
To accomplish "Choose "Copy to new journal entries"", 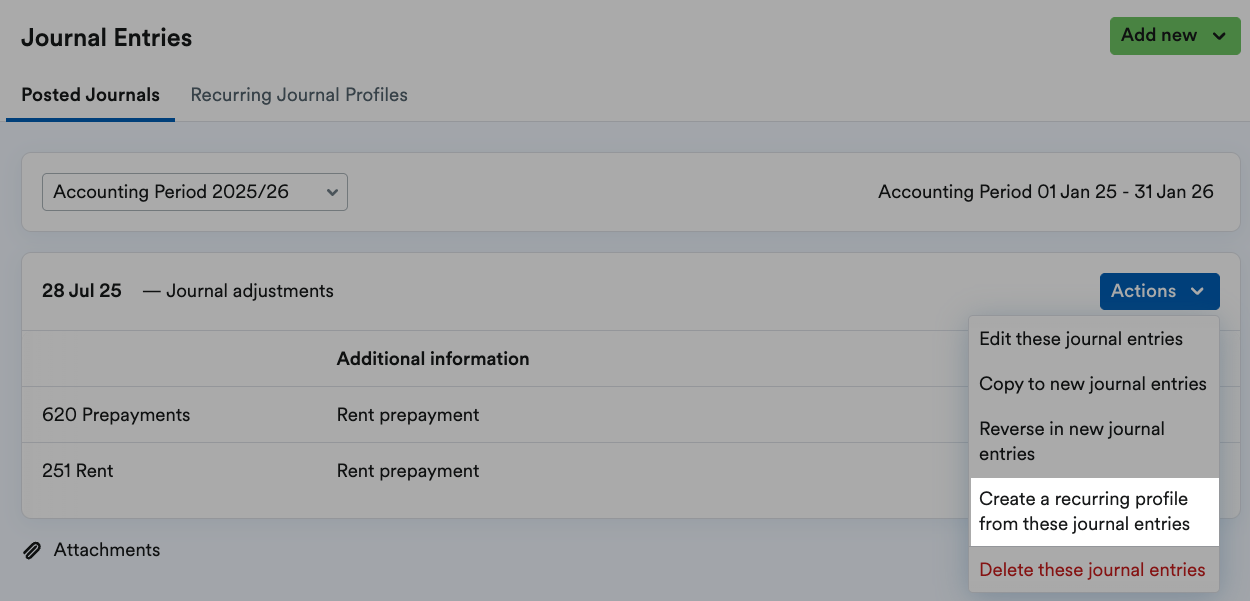I will click(1093, 384).
